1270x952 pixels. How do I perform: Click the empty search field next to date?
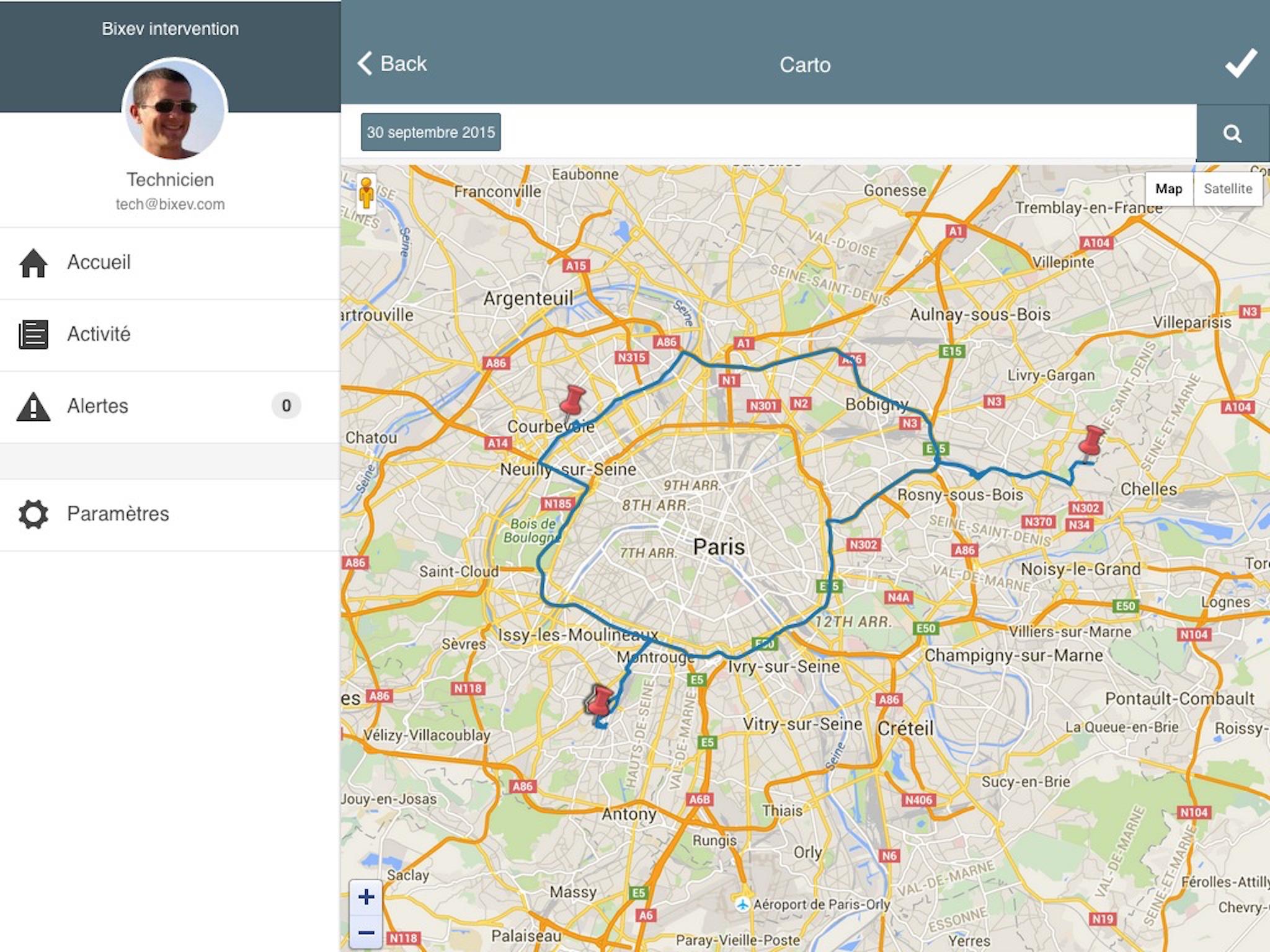point(848,132)
